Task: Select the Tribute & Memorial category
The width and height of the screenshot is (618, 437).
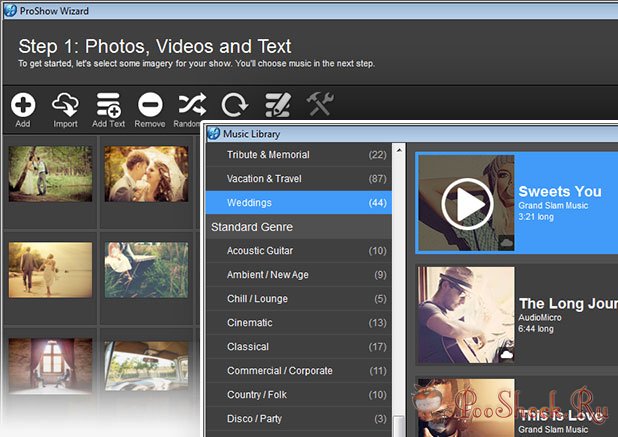Action: 299,154
